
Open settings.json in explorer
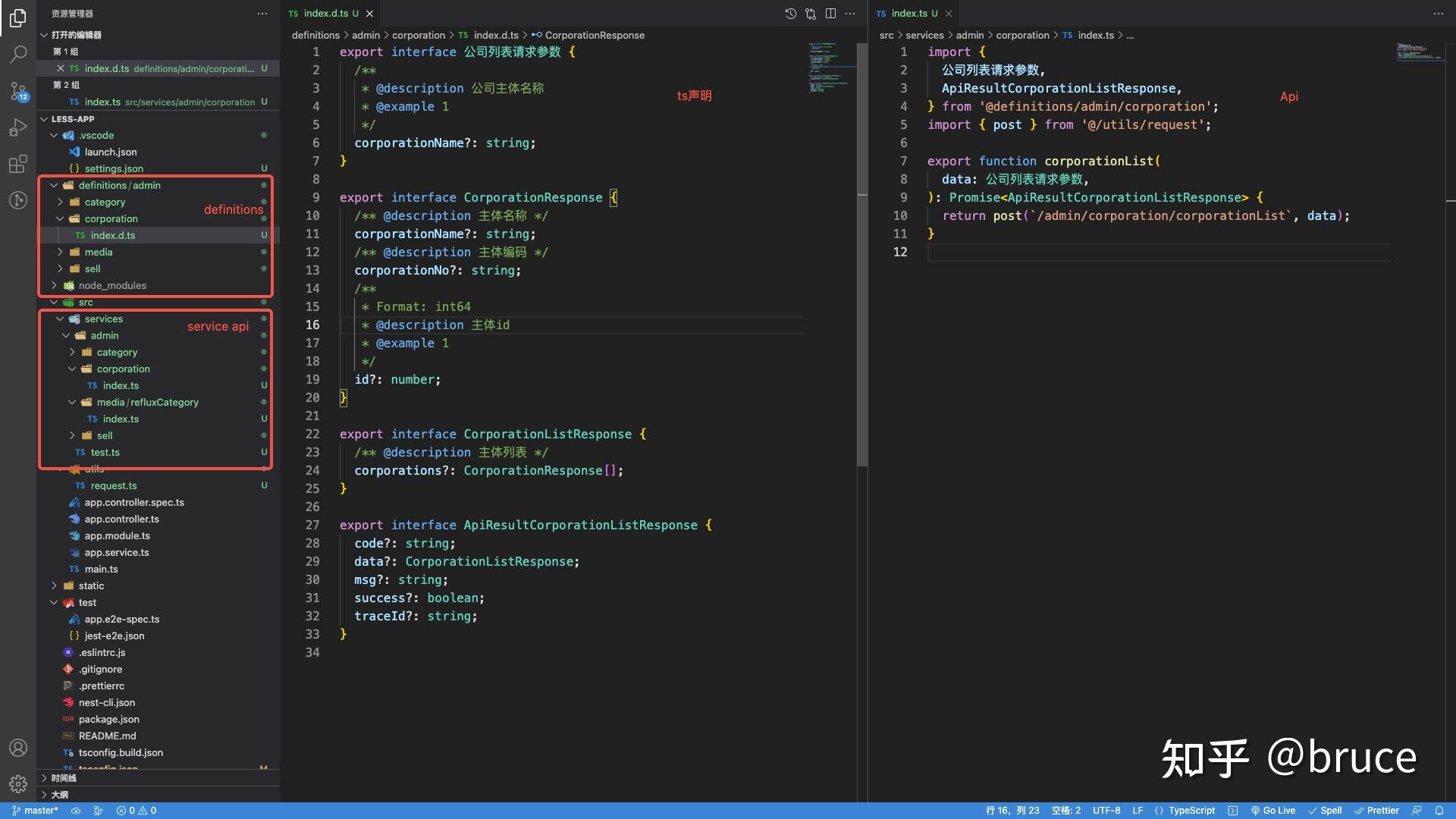pos(114,168)
